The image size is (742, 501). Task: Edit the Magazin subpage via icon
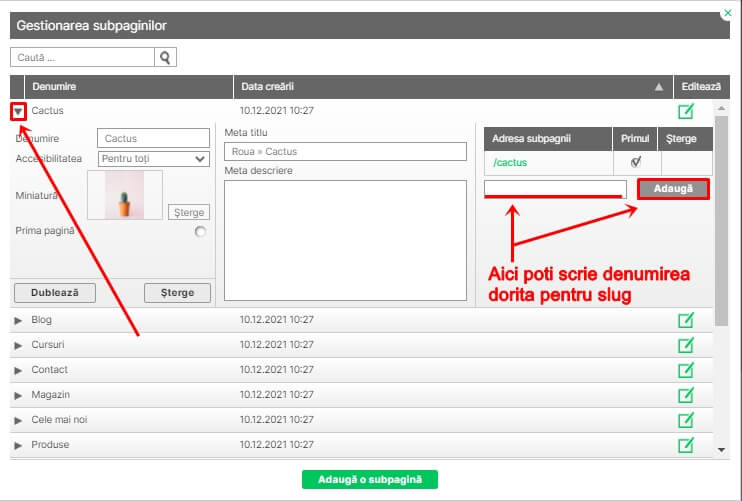click(x=686, y=395)
